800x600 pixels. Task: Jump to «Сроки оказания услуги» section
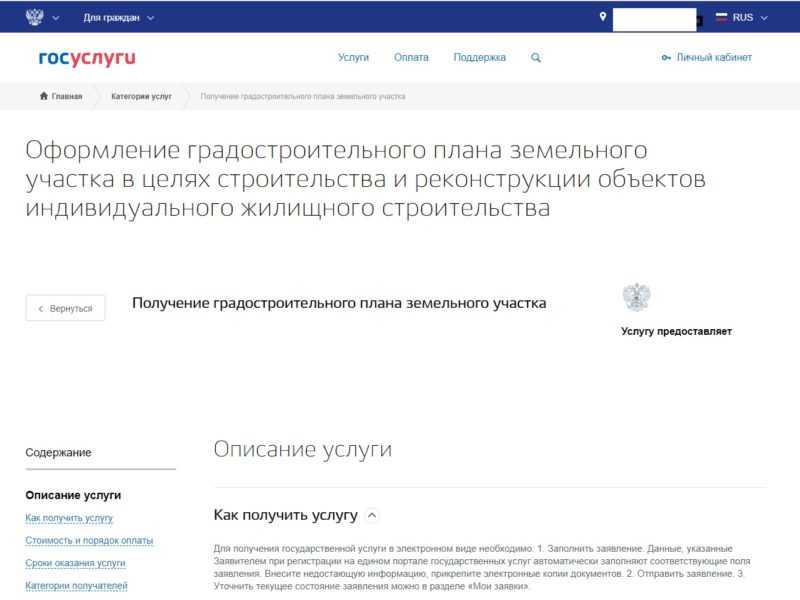[x=75, y=564]
